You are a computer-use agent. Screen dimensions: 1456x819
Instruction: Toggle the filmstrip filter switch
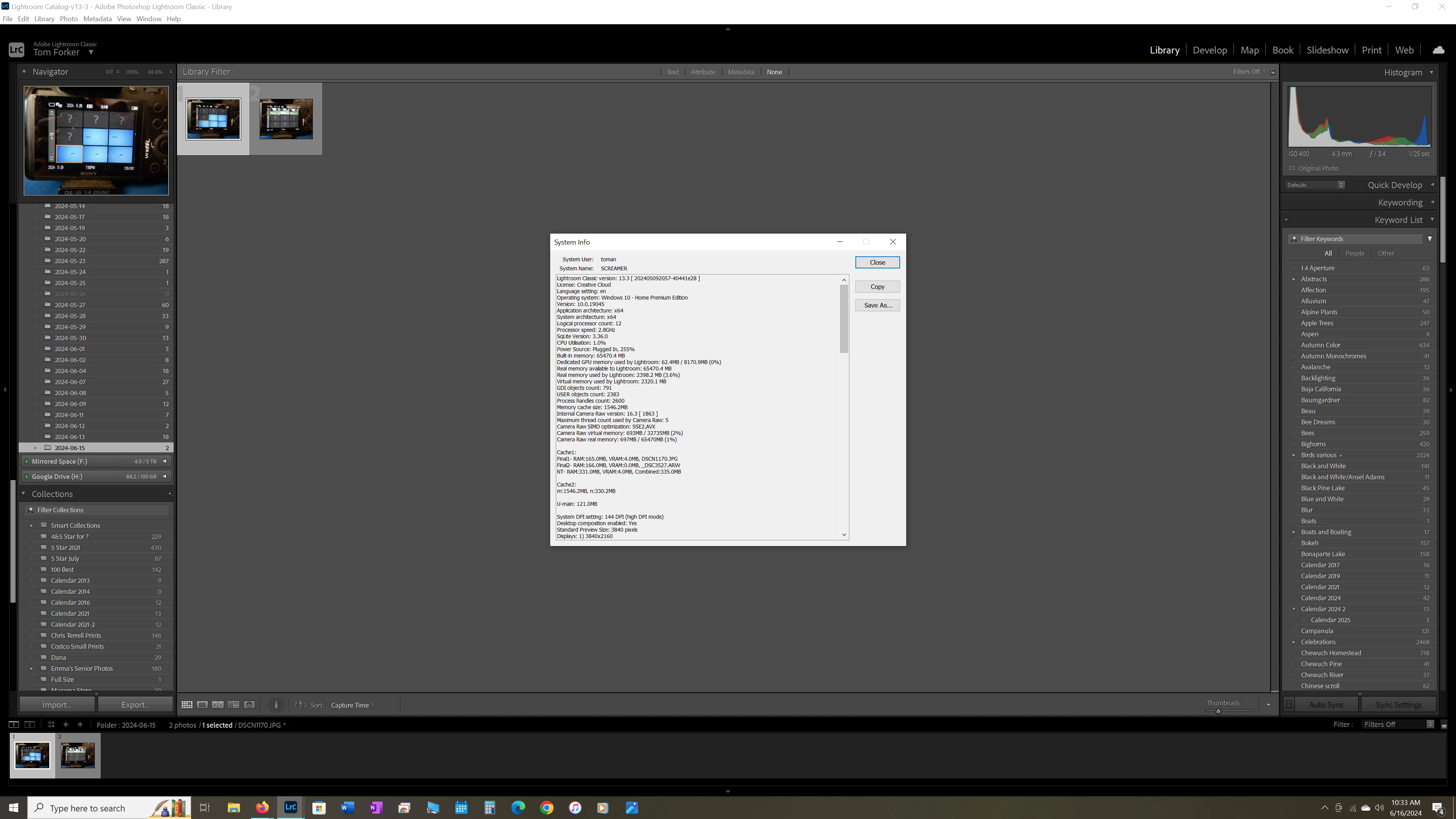(1443, 725)
